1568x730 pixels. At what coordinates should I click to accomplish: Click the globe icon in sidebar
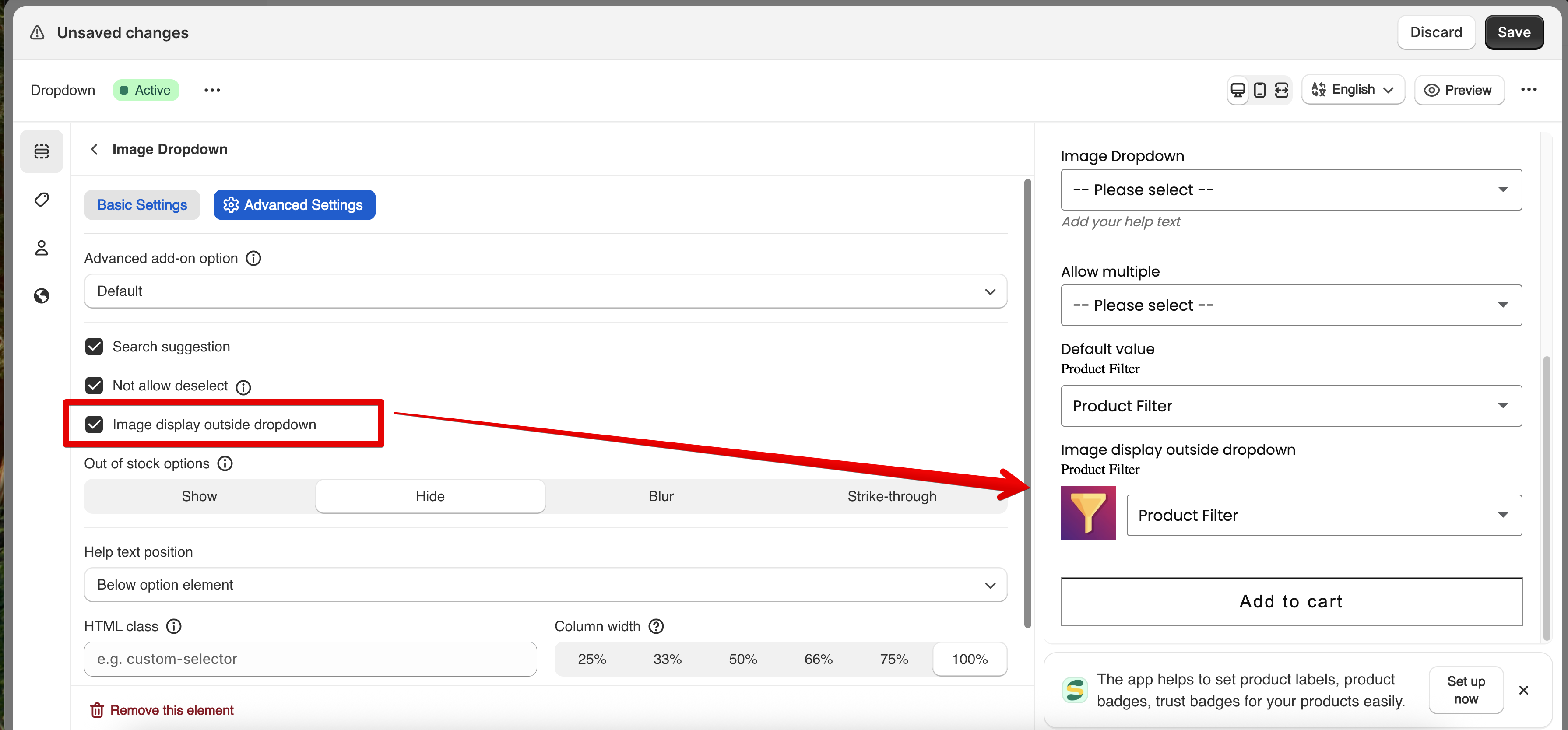click(42, 296)
